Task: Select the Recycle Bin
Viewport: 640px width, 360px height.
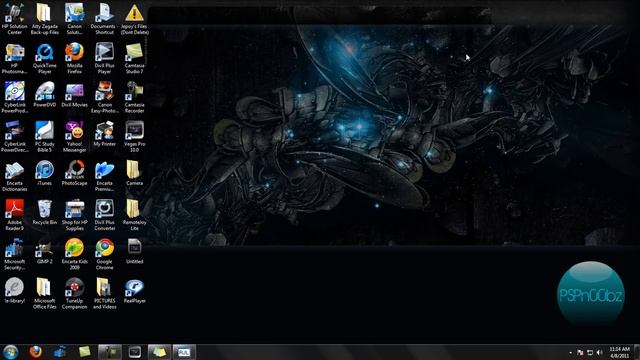Action: (x=44, y=212)
